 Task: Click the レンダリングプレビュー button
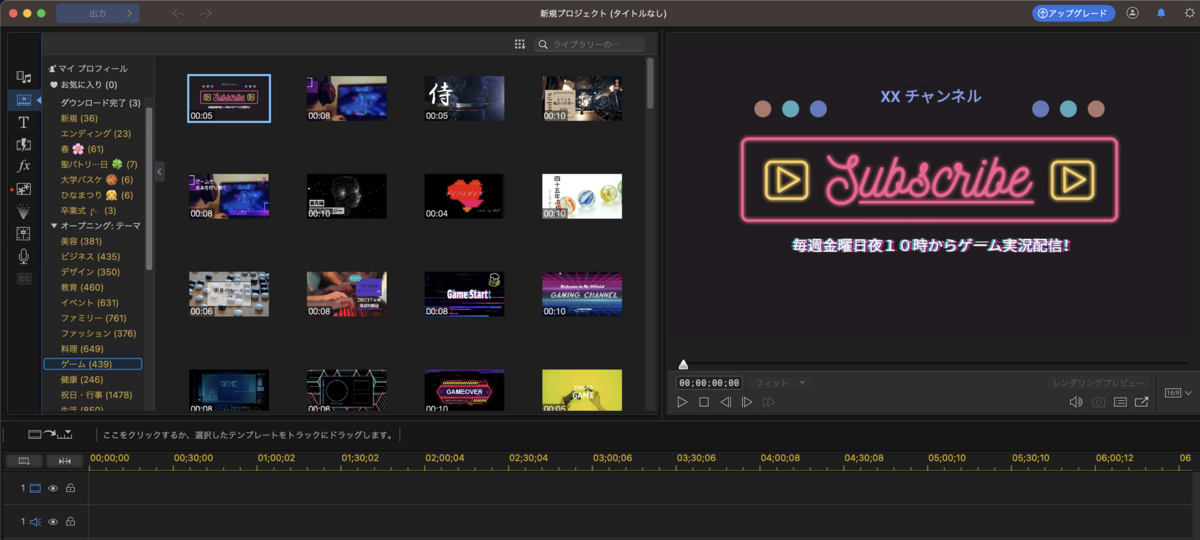[1100, 383]
